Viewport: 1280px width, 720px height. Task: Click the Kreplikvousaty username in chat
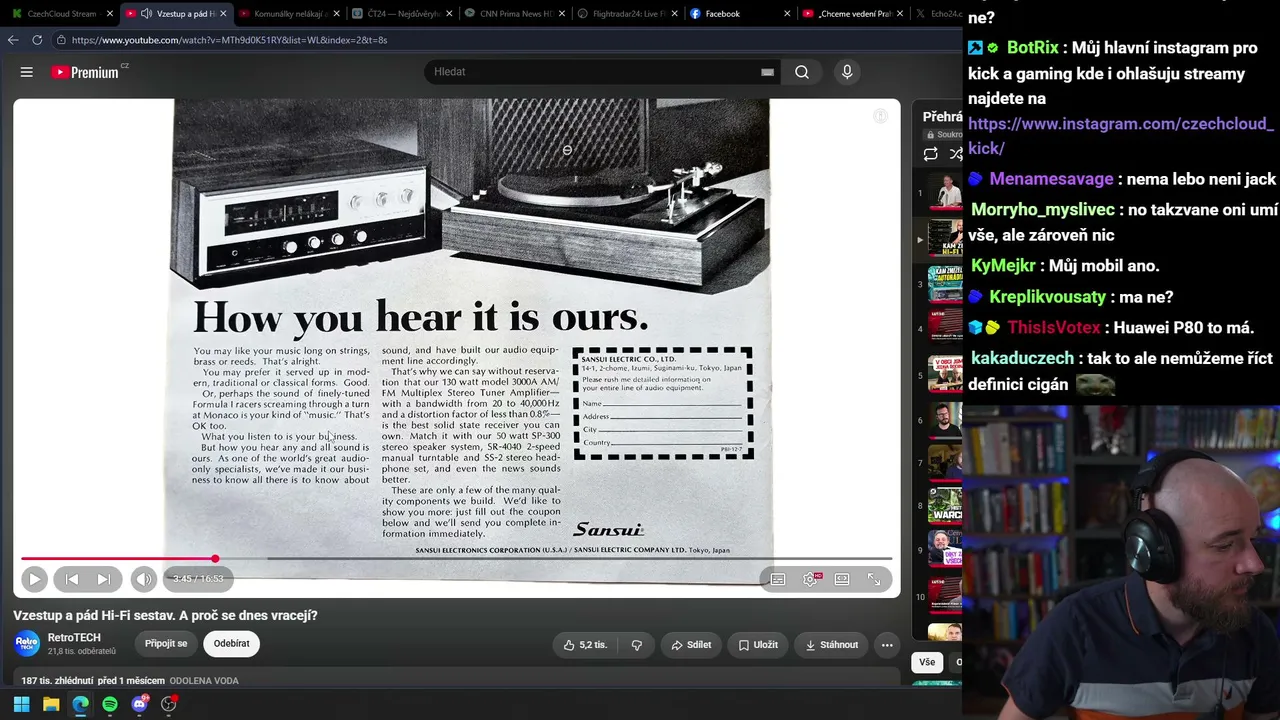[x=1047, y=297]
